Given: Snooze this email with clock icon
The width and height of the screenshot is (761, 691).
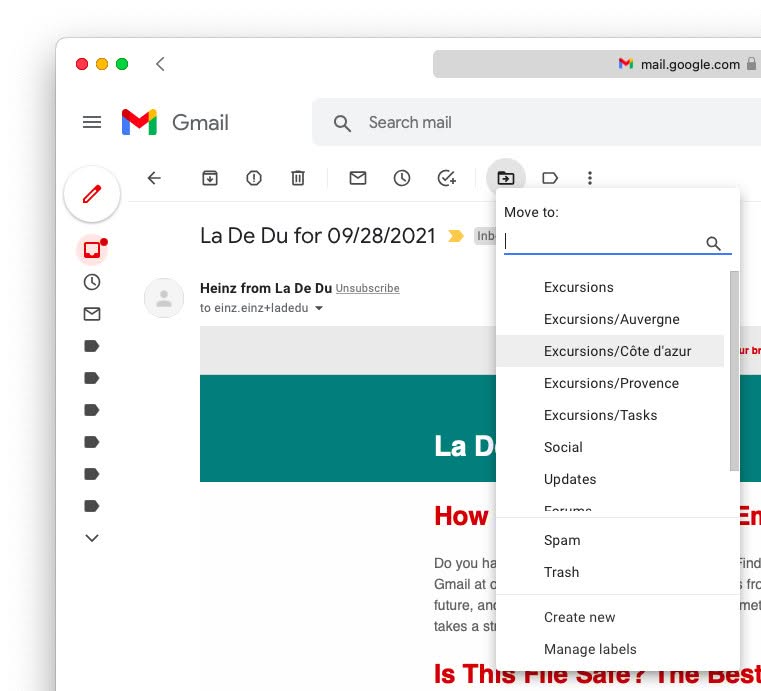Looking at the screenshot, I should point(402,178).
